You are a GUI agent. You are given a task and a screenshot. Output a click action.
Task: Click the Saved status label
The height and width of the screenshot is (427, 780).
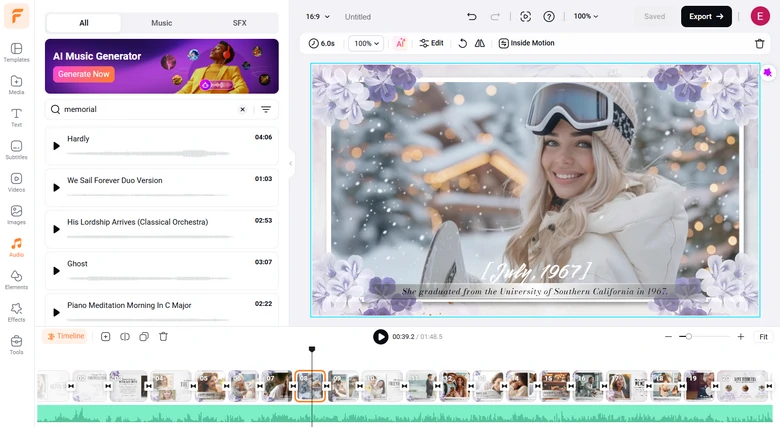(654, 16)
